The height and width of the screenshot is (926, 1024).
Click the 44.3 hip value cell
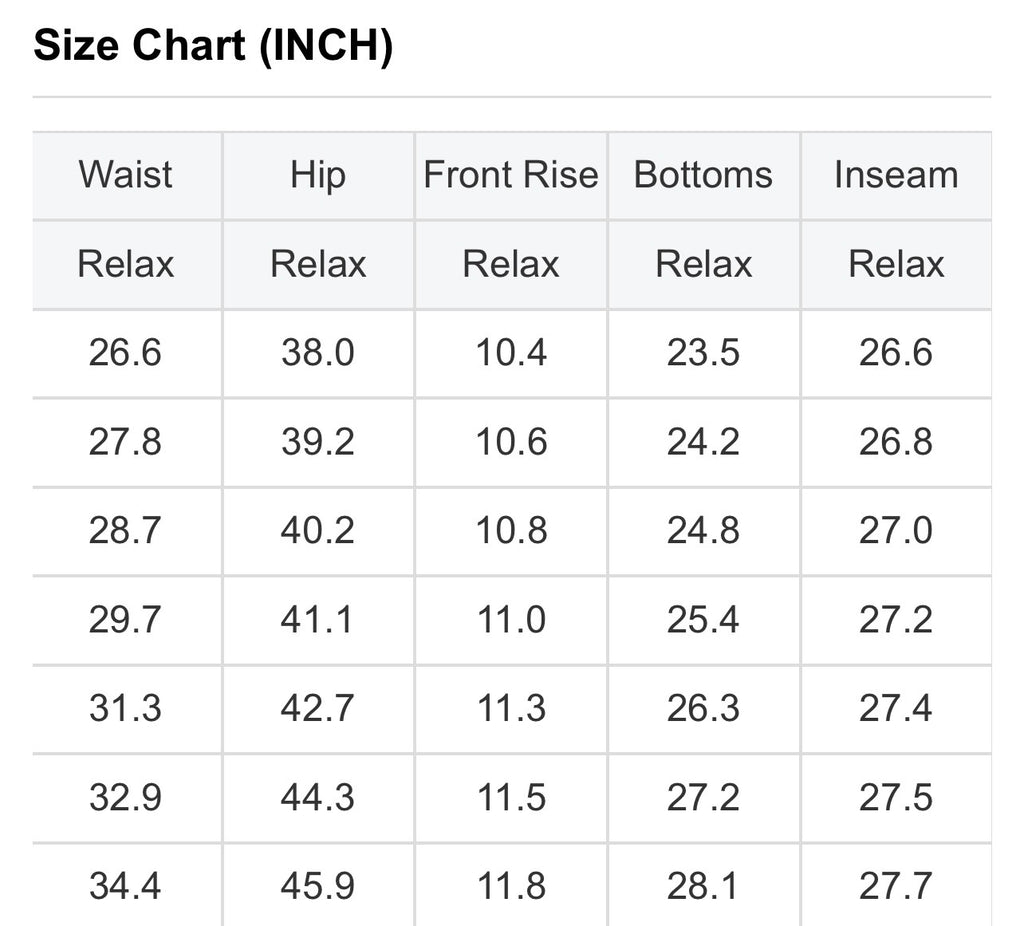point(318,798)
